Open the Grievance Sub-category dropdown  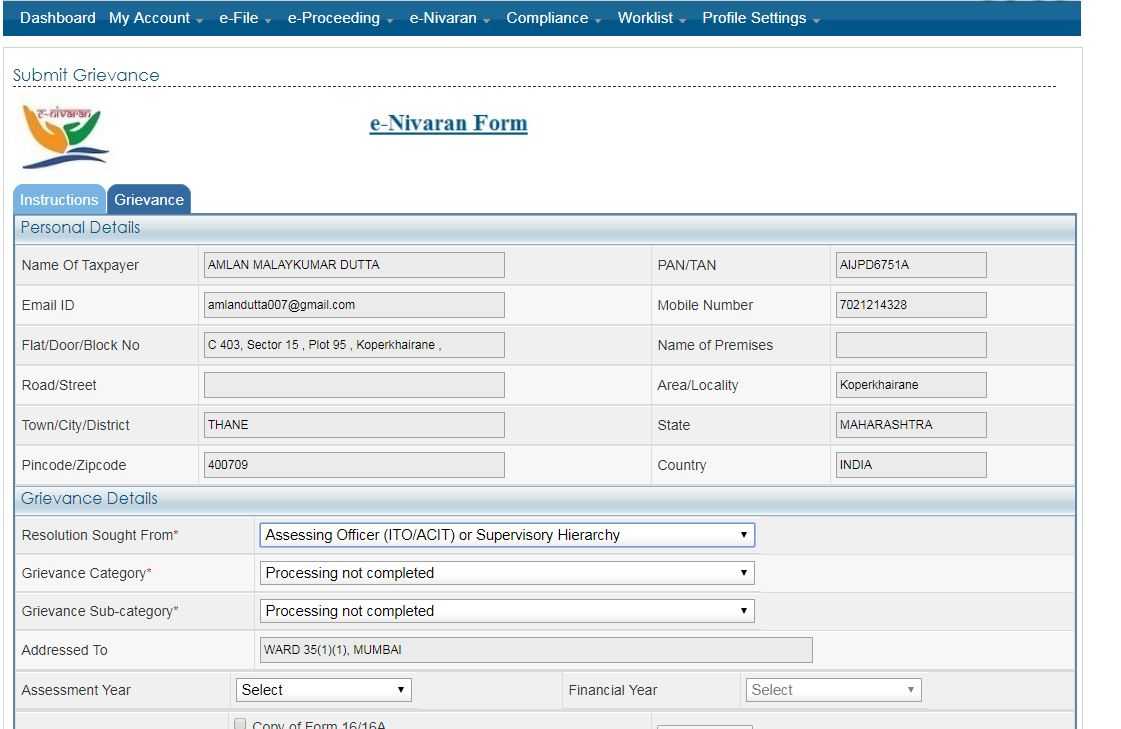507,610
